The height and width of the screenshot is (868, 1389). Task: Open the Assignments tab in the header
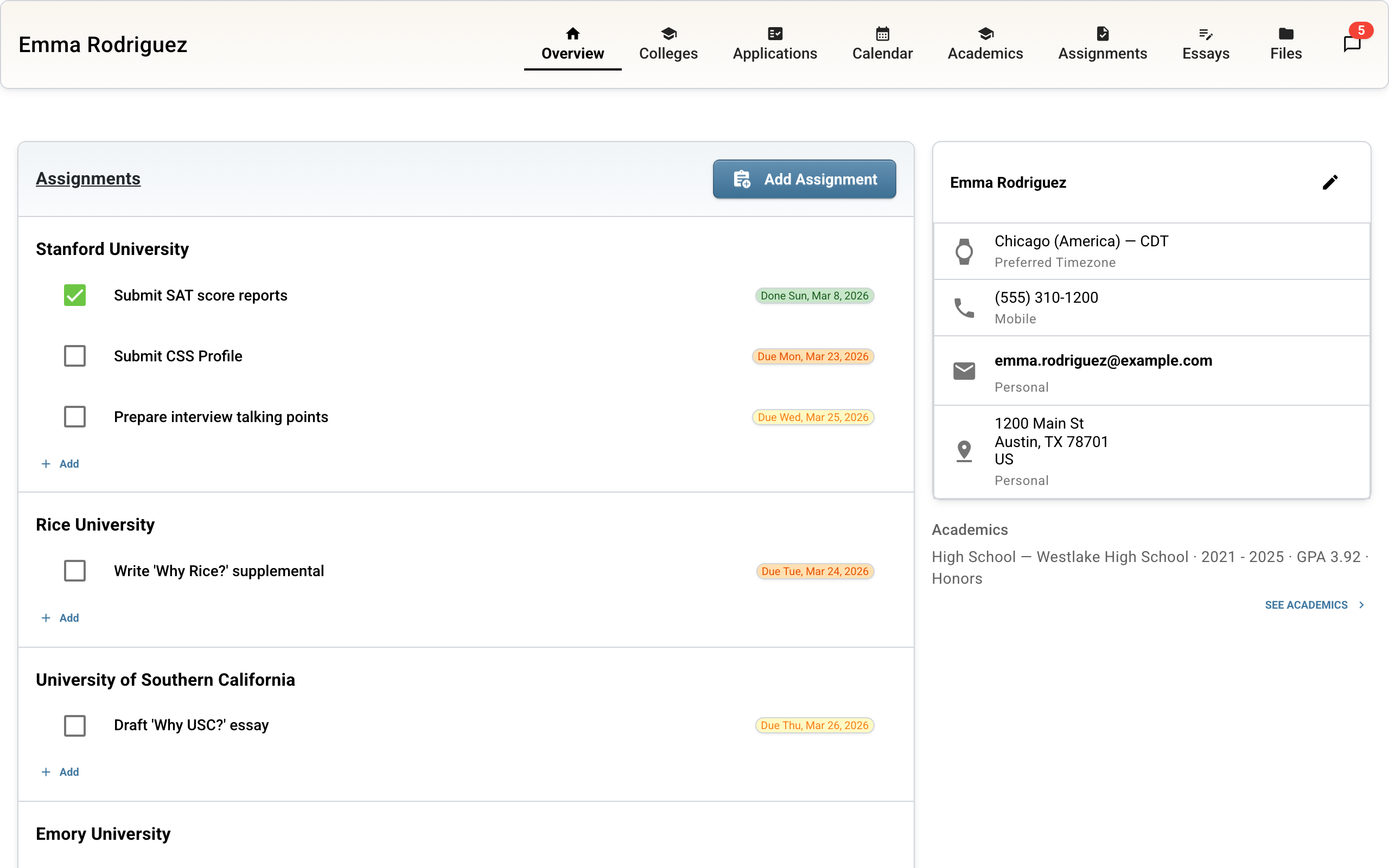tap(1103, 45)
